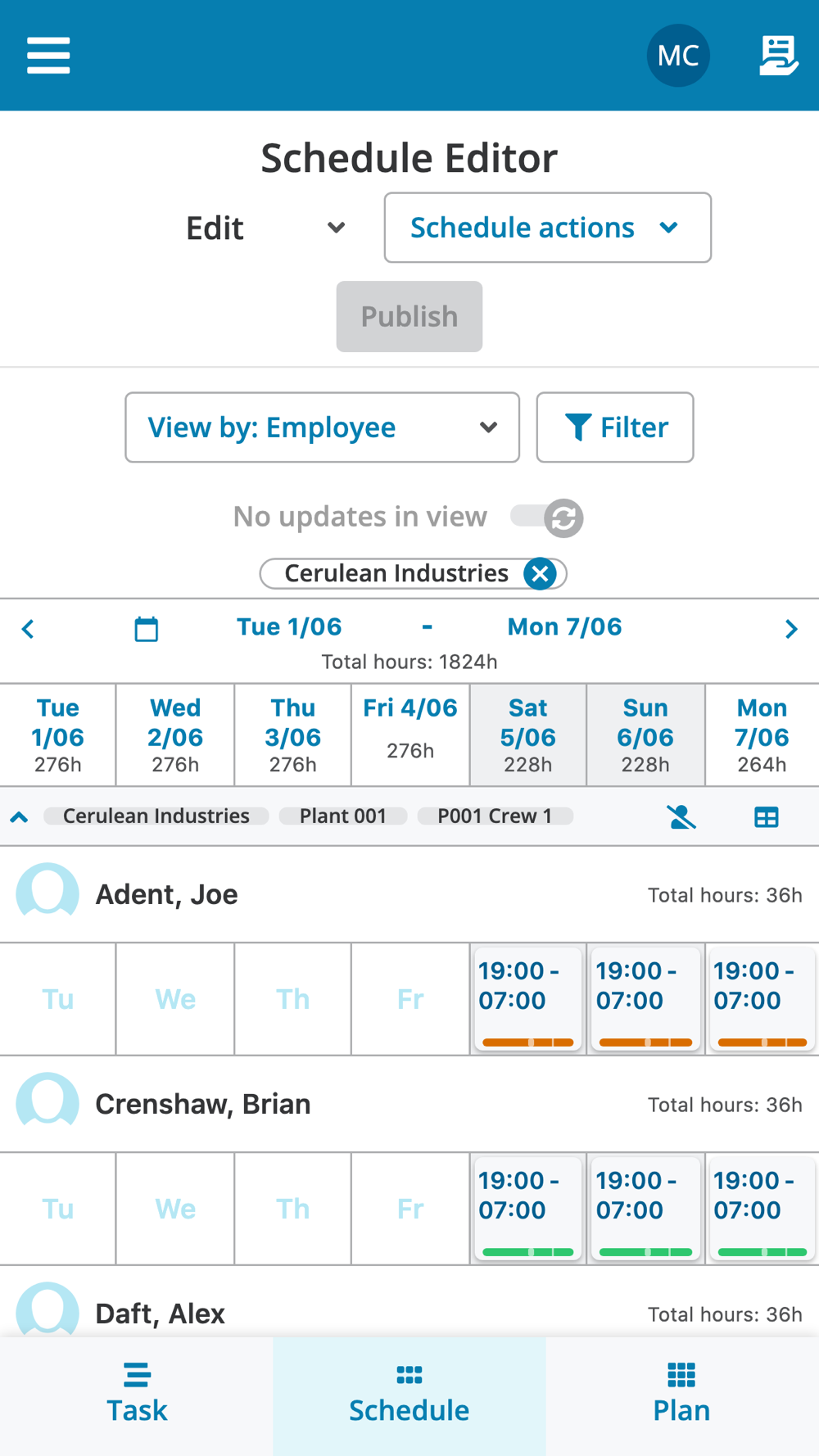Open the calendar date picker icon
819x1456 pixels.
click(x=147, y=629)
